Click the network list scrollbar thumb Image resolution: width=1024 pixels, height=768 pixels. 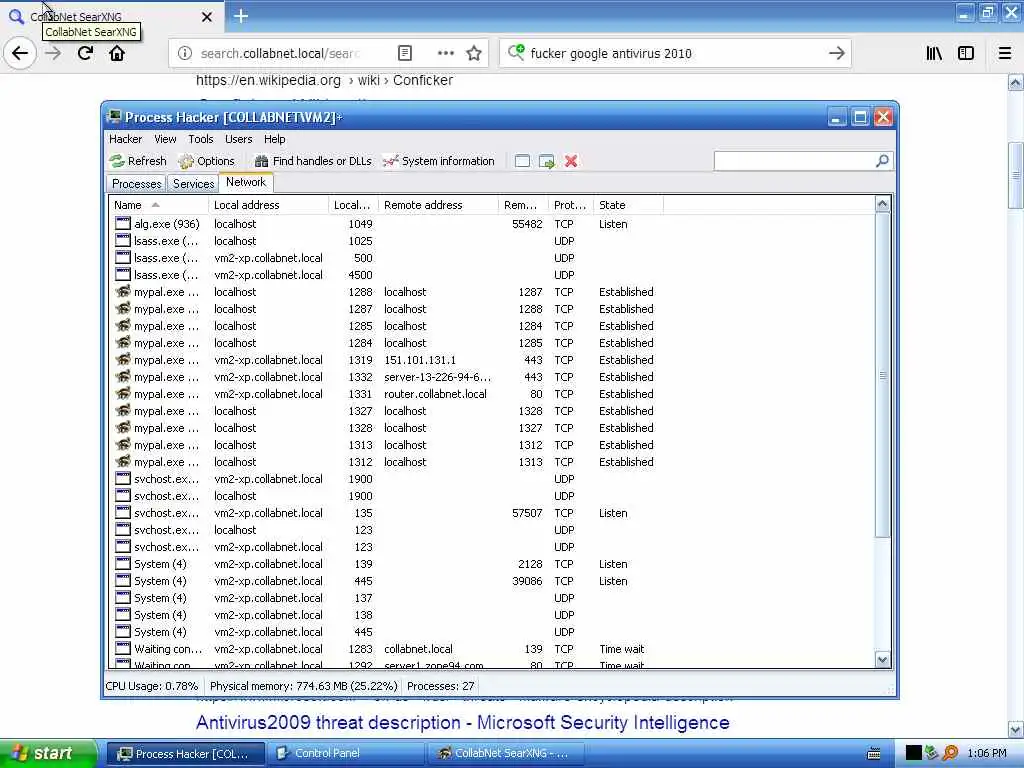[882, 376]
